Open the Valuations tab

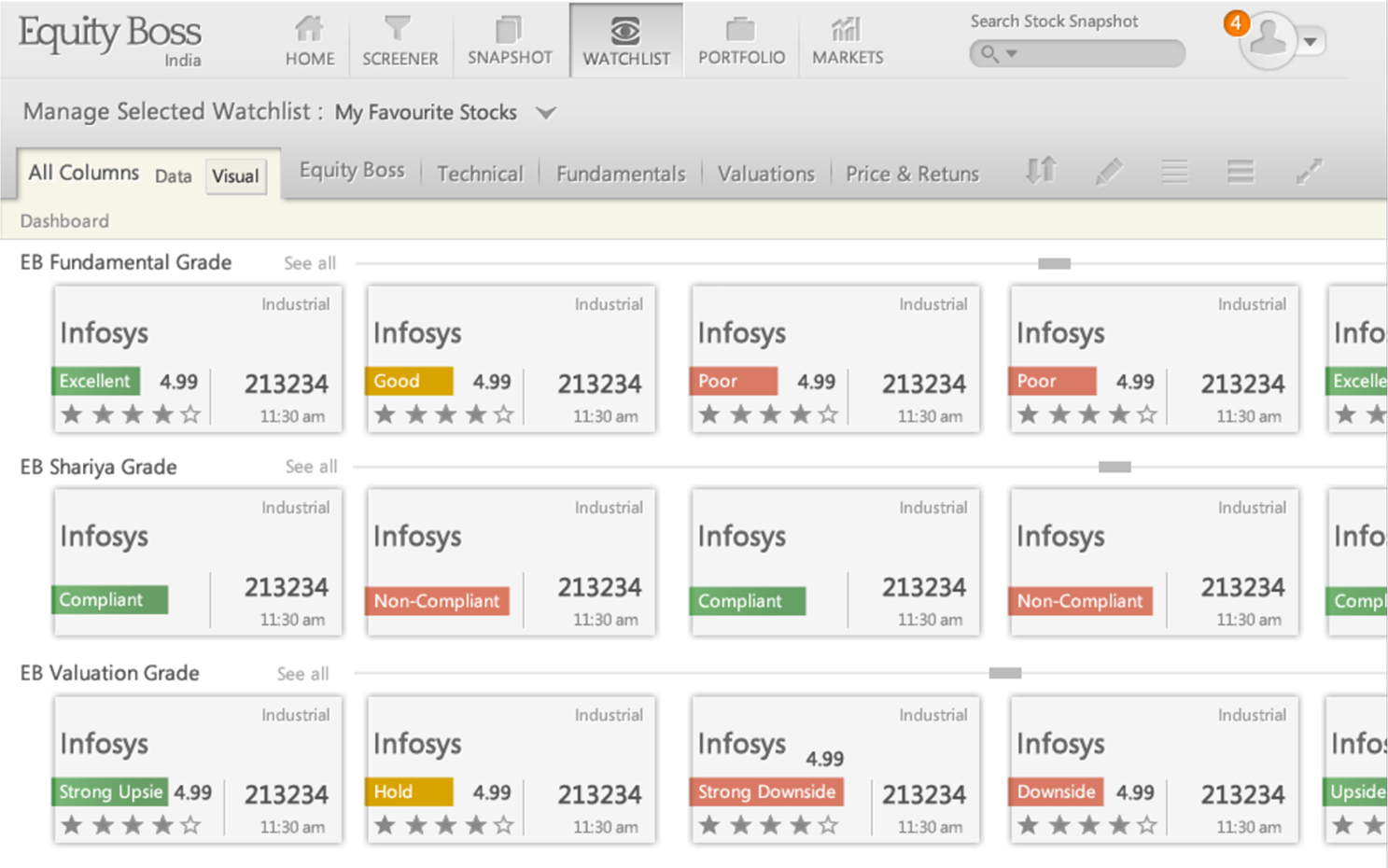[x=765, y=174]
